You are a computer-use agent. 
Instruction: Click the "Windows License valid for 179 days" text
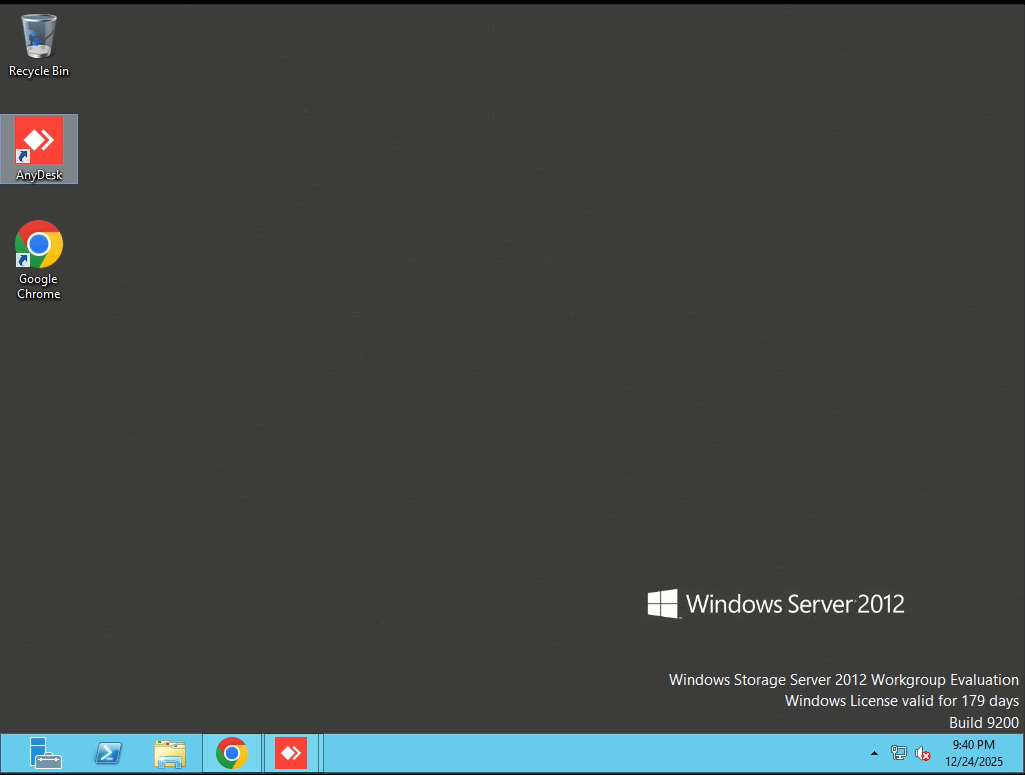tap(901, 701)
